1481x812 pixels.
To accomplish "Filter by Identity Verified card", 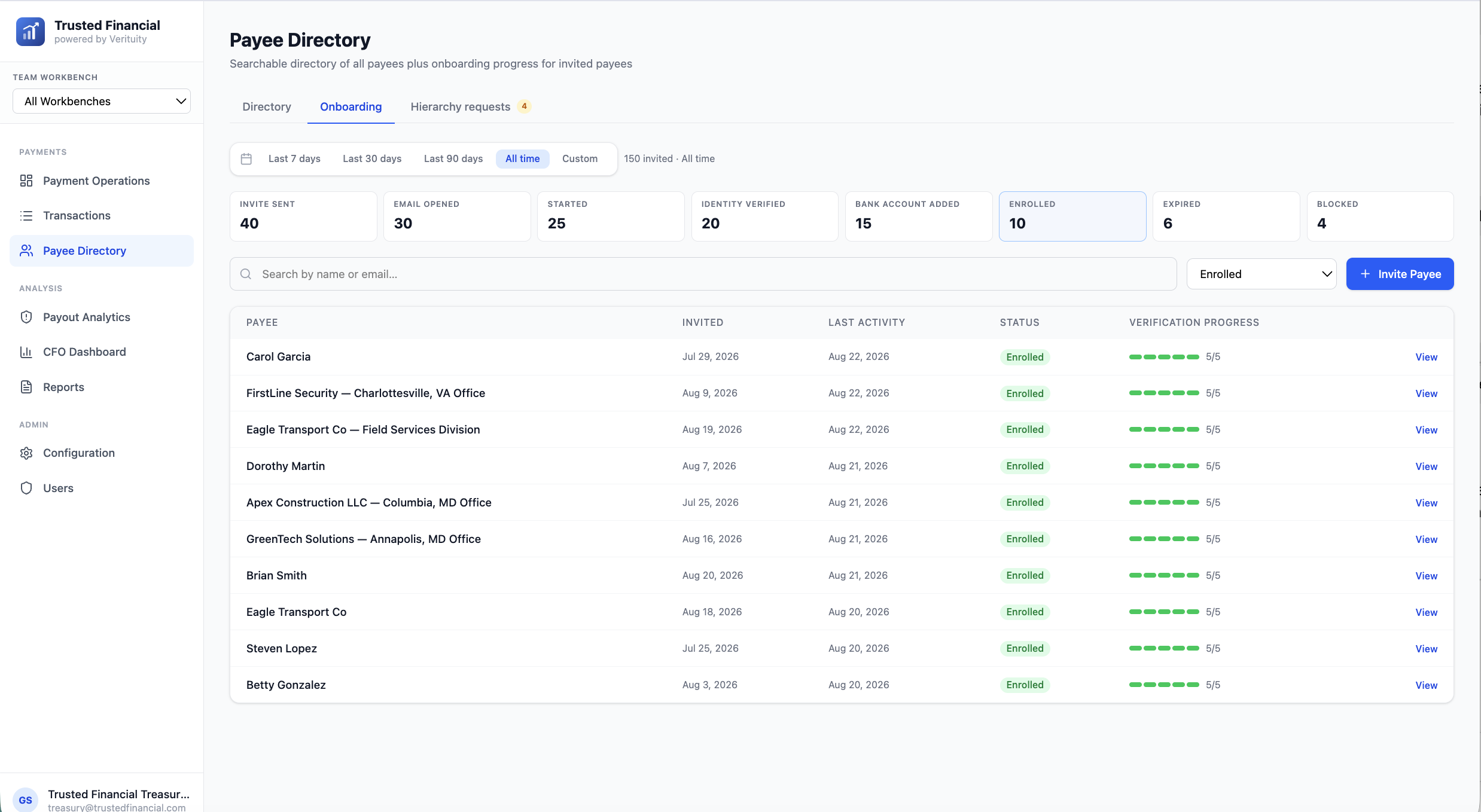I will click(x=765, y=216).
